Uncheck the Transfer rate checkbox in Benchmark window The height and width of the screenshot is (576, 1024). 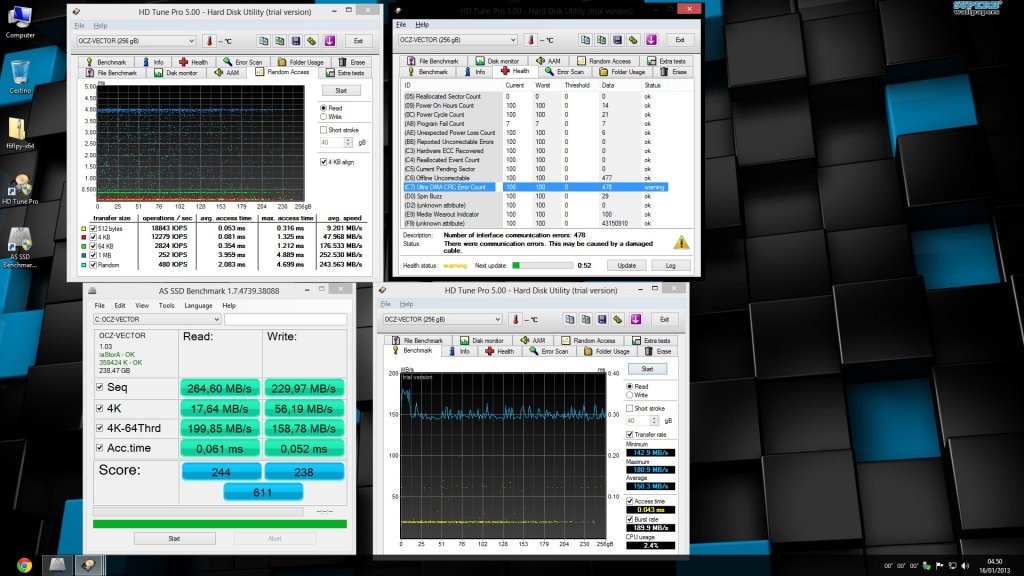pyautogui.click(x=630, y=434)
